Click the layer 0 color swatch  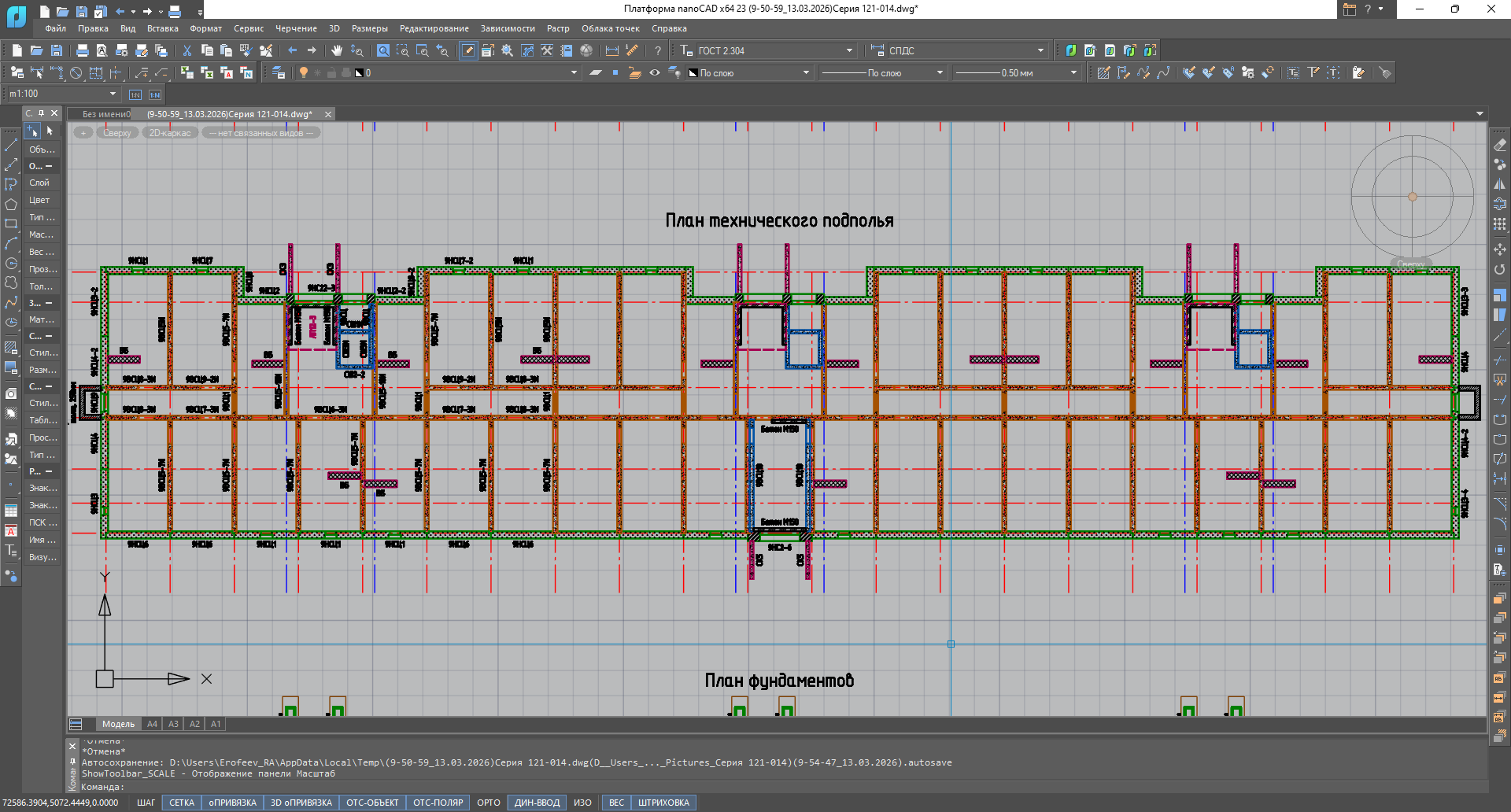click(x=359, y=73)
